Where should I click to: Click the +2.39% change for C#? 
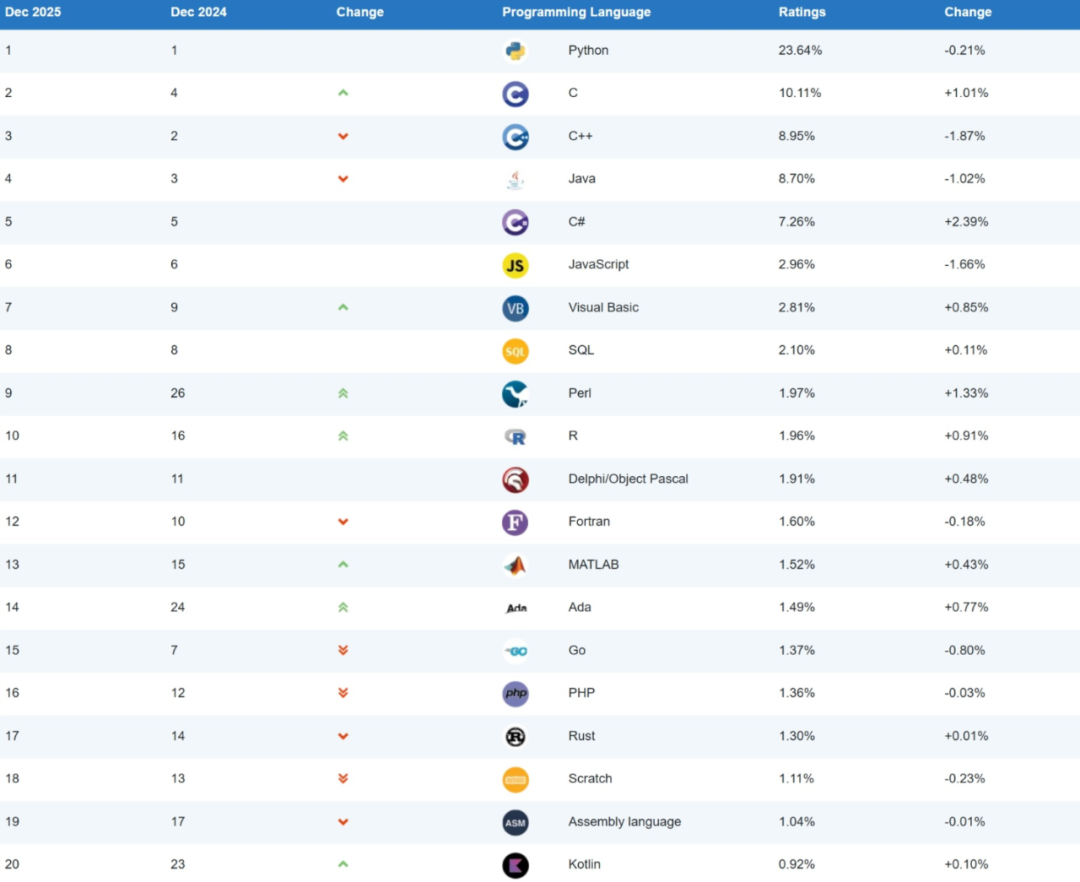coord(966,222)
